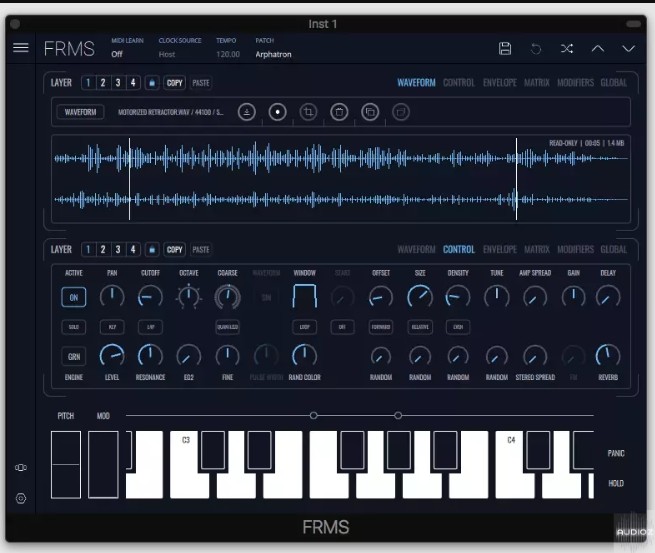Select layer 3 in upper panel
The image size is (655, 553).
pos(118,83)
